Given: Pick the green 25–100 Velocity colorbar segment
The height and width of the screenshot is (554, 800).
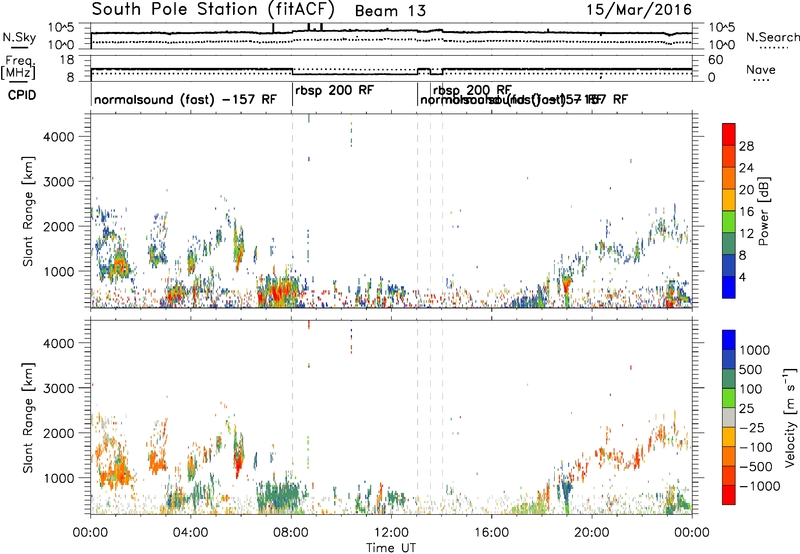Looking at the screenshot, I should click(729, 398).
